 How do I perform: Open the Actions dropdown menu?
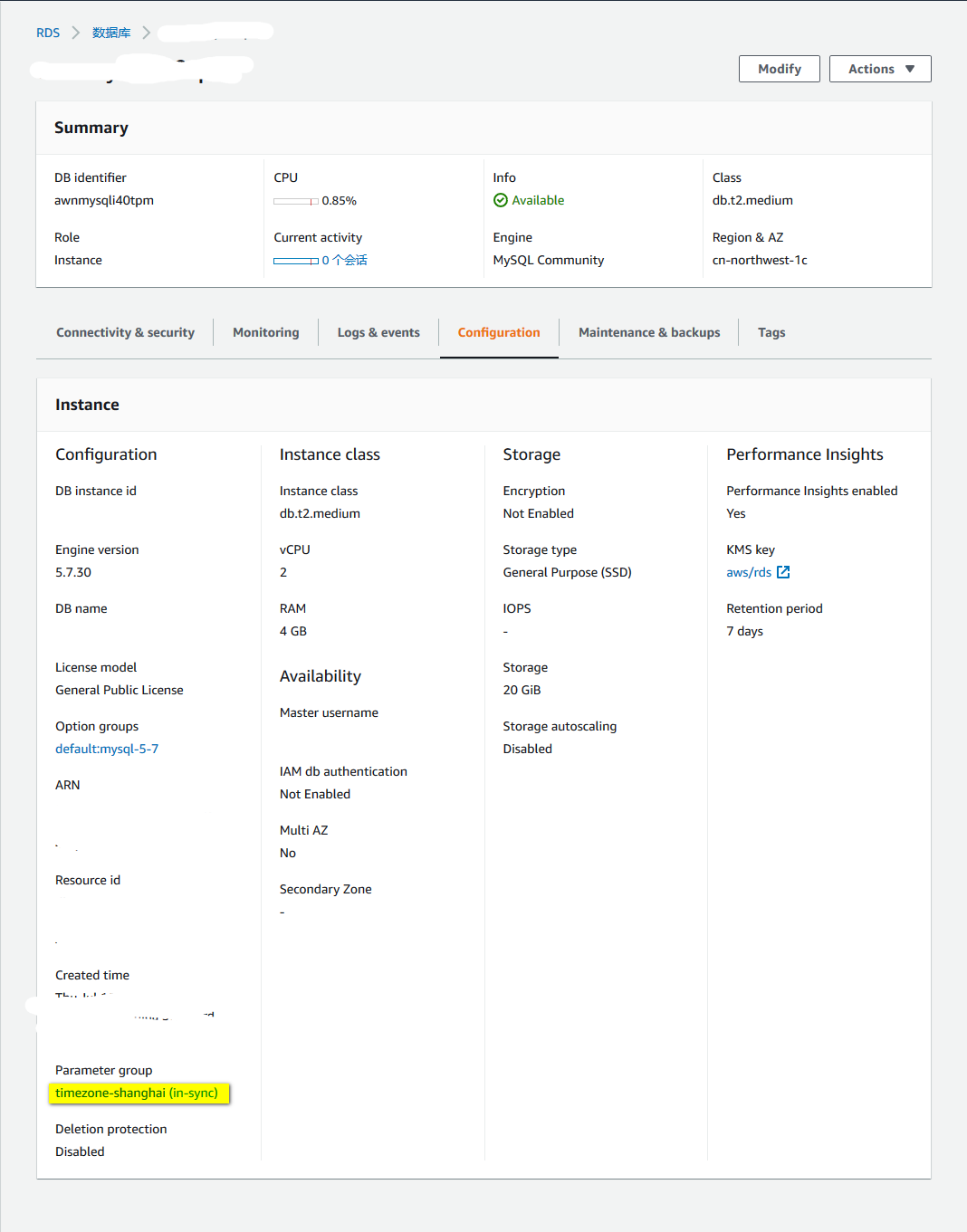click(880, 69)
